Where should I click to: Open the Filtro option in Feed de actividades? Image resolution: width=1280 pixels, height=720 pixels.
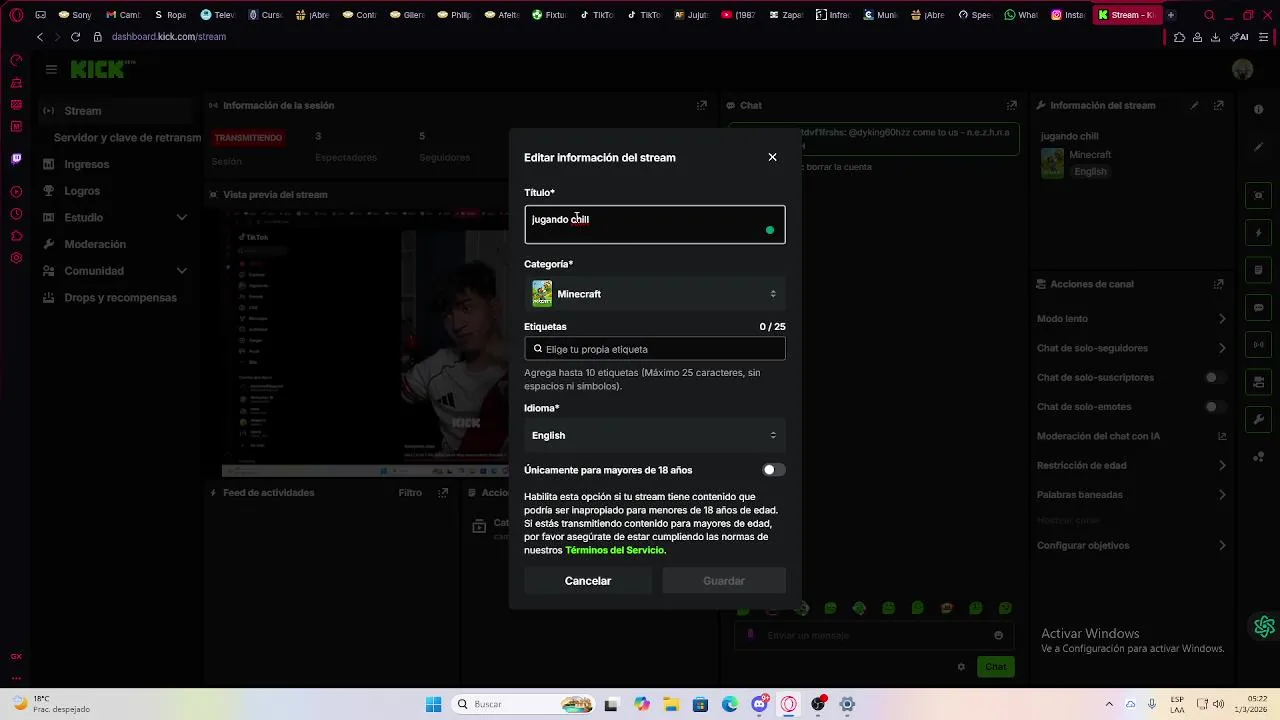(410, 493)
